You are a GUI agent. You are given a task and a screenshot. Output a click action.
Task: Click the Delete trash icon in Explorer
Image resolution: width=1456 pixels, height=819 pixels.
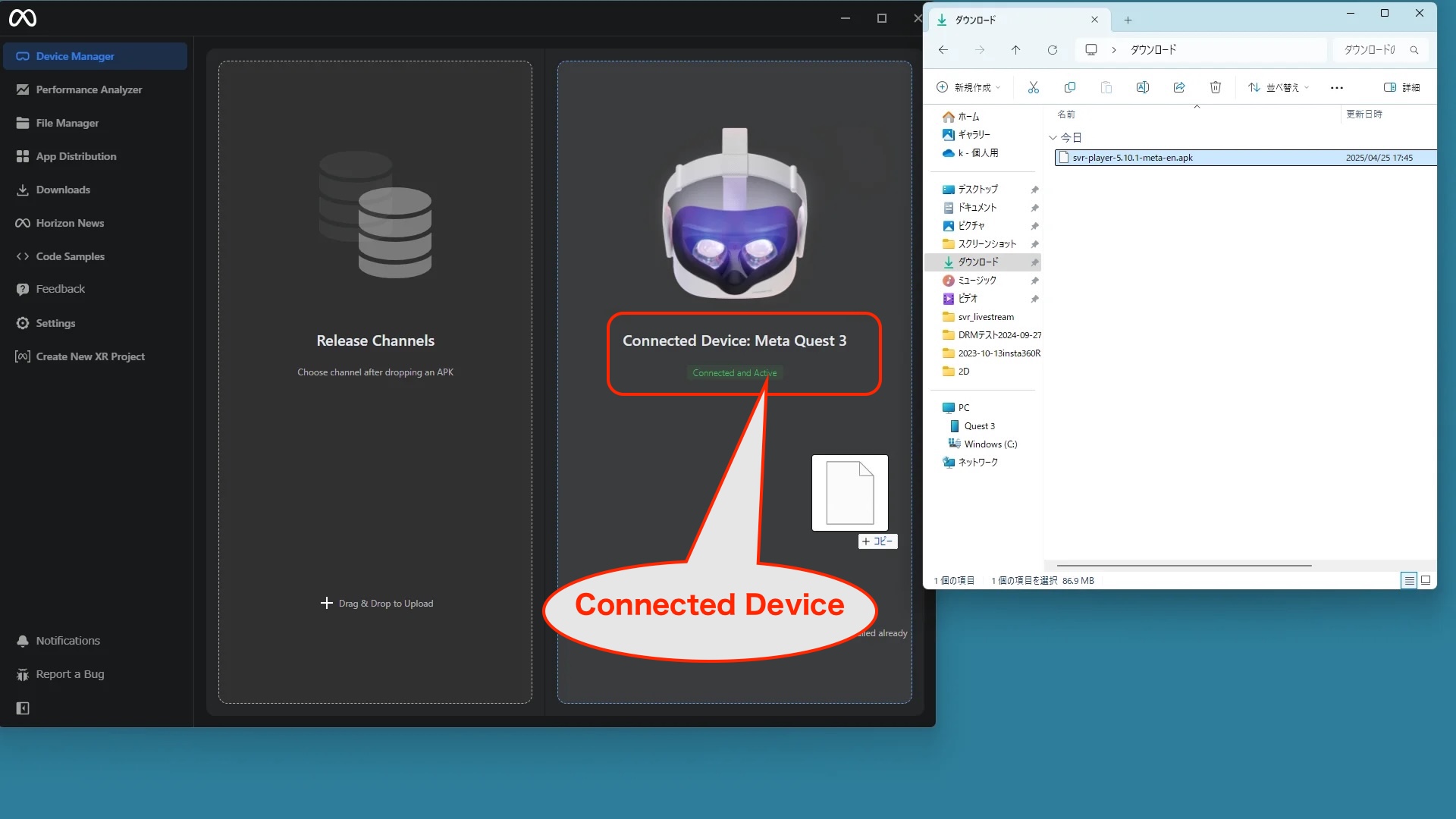tap(1215, 87)
